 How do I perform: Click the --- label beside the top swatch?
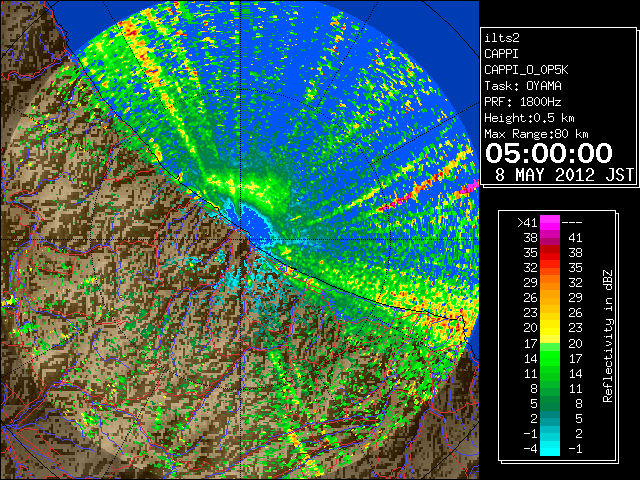pos(572,222)
